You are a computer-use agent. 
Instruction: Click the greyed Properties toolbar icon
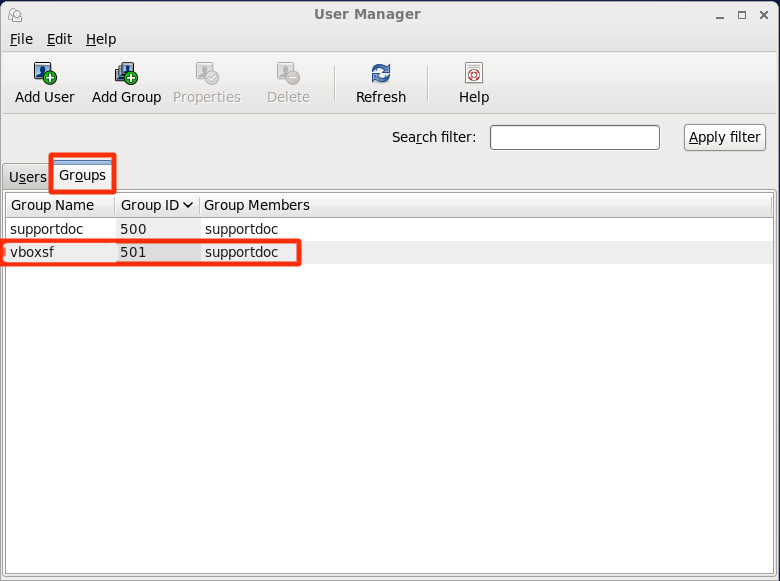(207, 73)
